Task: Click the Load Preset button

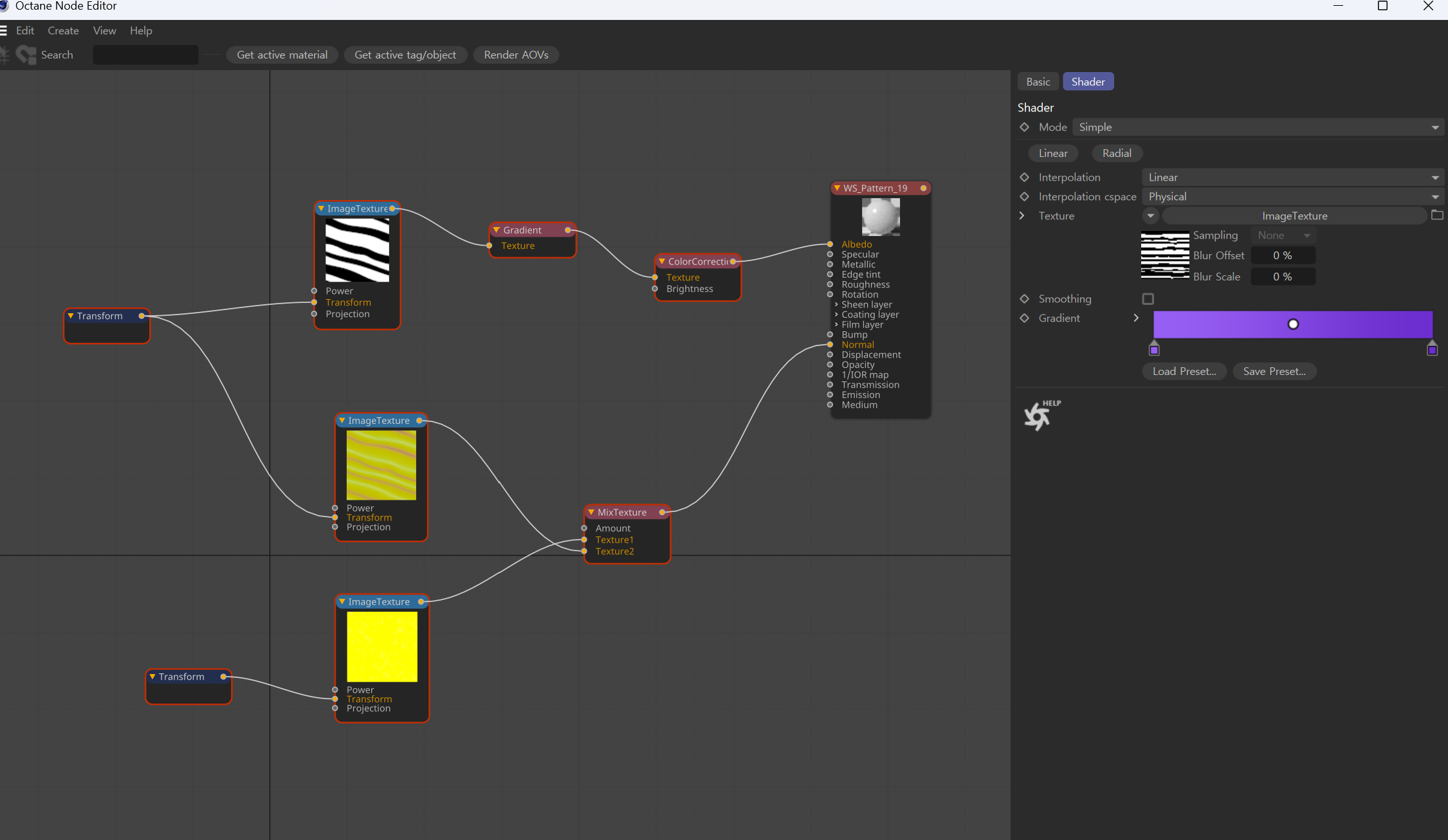Action: tap(1184, 371)
